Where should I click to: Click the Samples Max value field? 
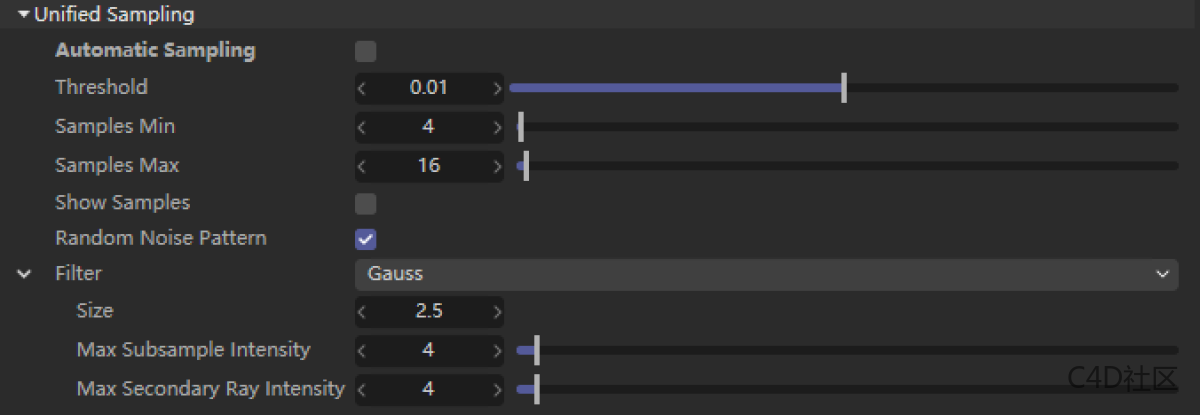click(429, 166)
